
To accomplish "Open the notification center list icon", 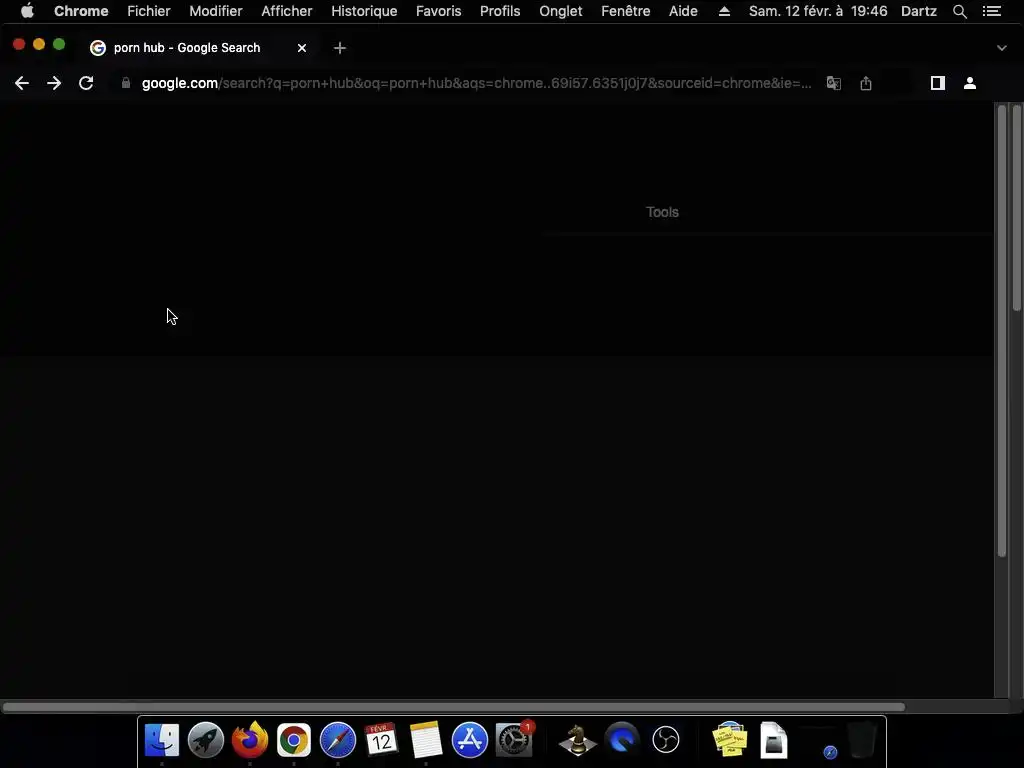I will tap(991, 11).
